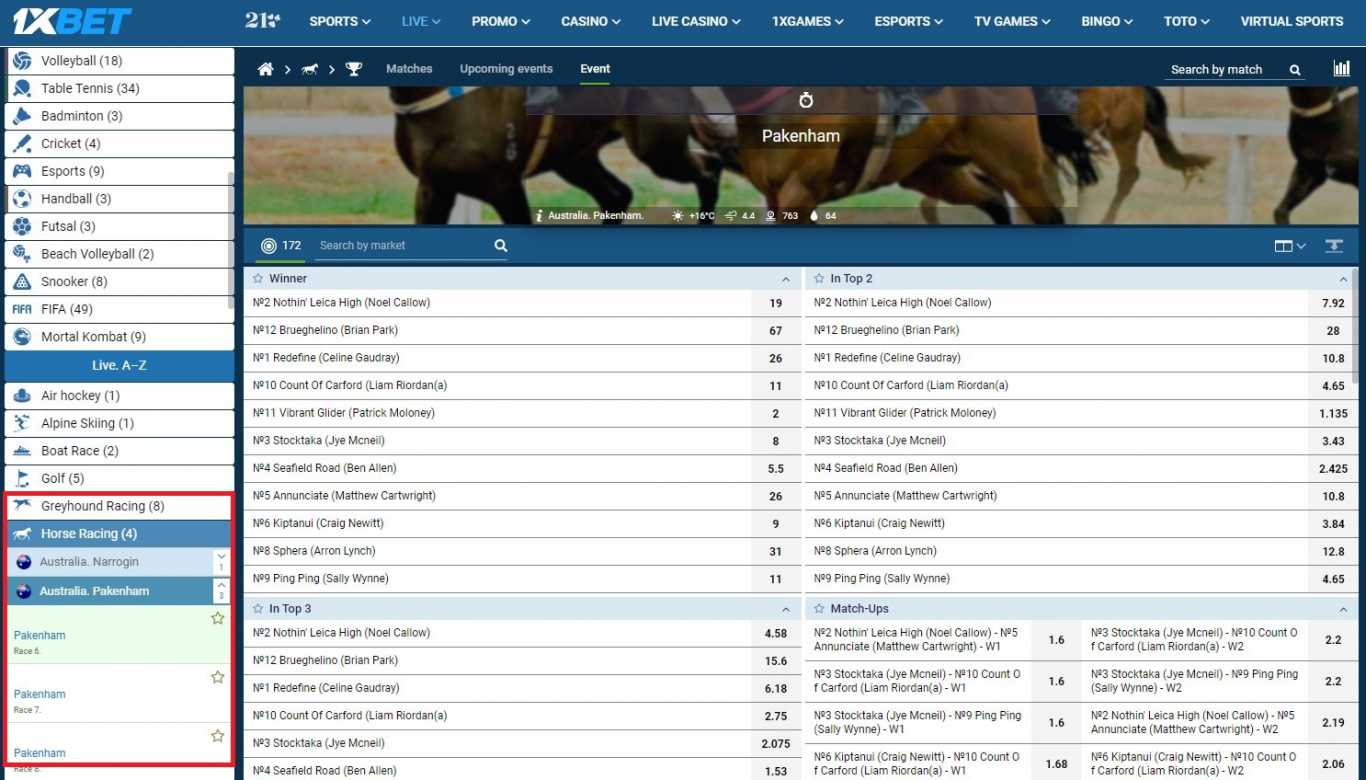This screenshot has height=780, width=1366.
Task: Click the markets panel vertical scrollbar
Action: 1354,326
